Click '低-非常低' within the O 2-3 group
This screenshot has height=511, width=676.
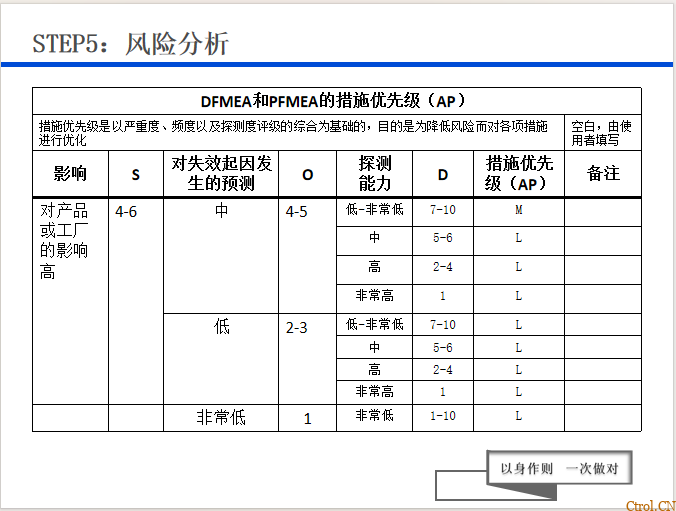pos(375,324)
